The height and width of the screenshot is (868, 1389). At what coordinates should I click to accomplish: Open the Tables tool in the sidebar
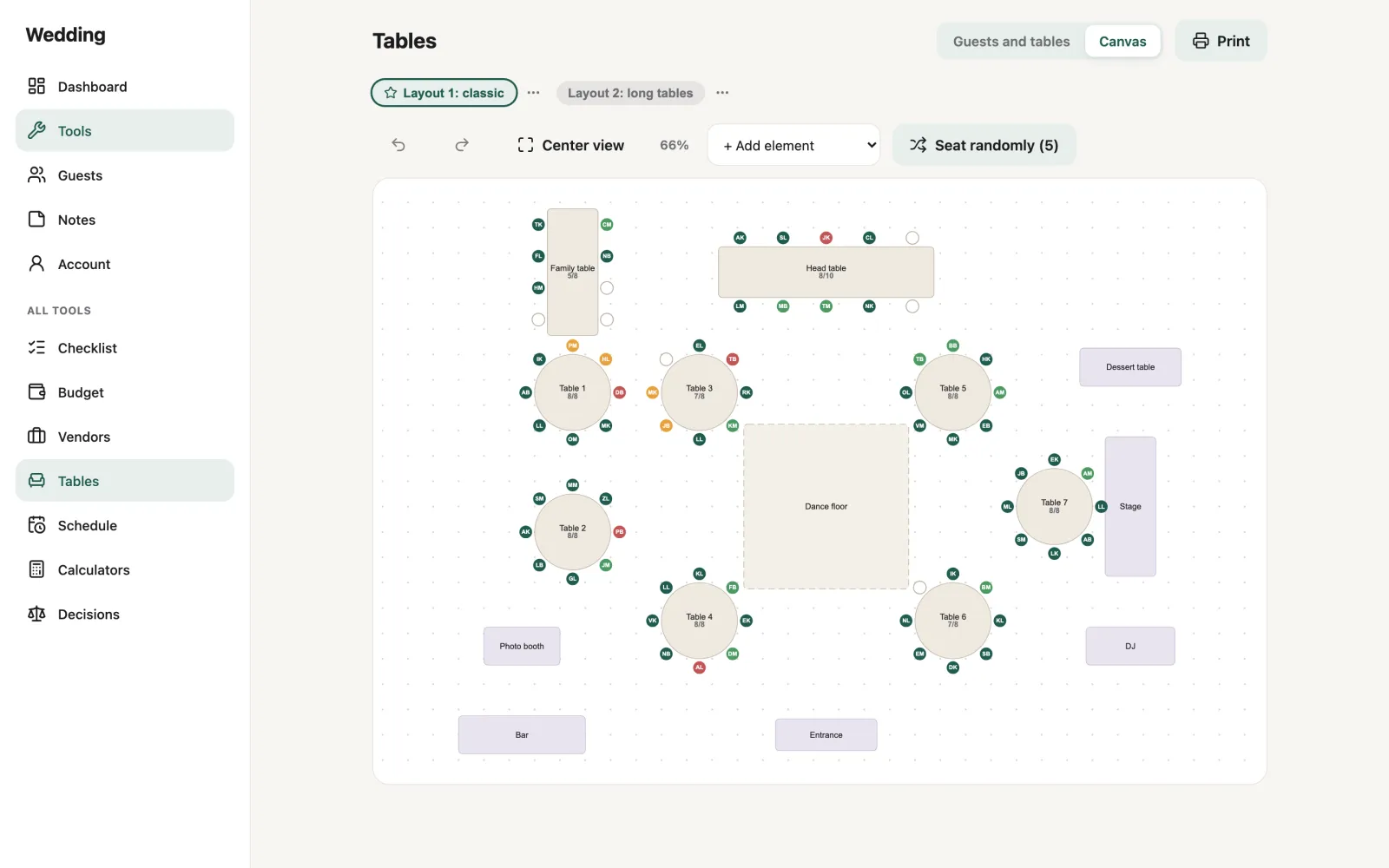pos(125,481)
